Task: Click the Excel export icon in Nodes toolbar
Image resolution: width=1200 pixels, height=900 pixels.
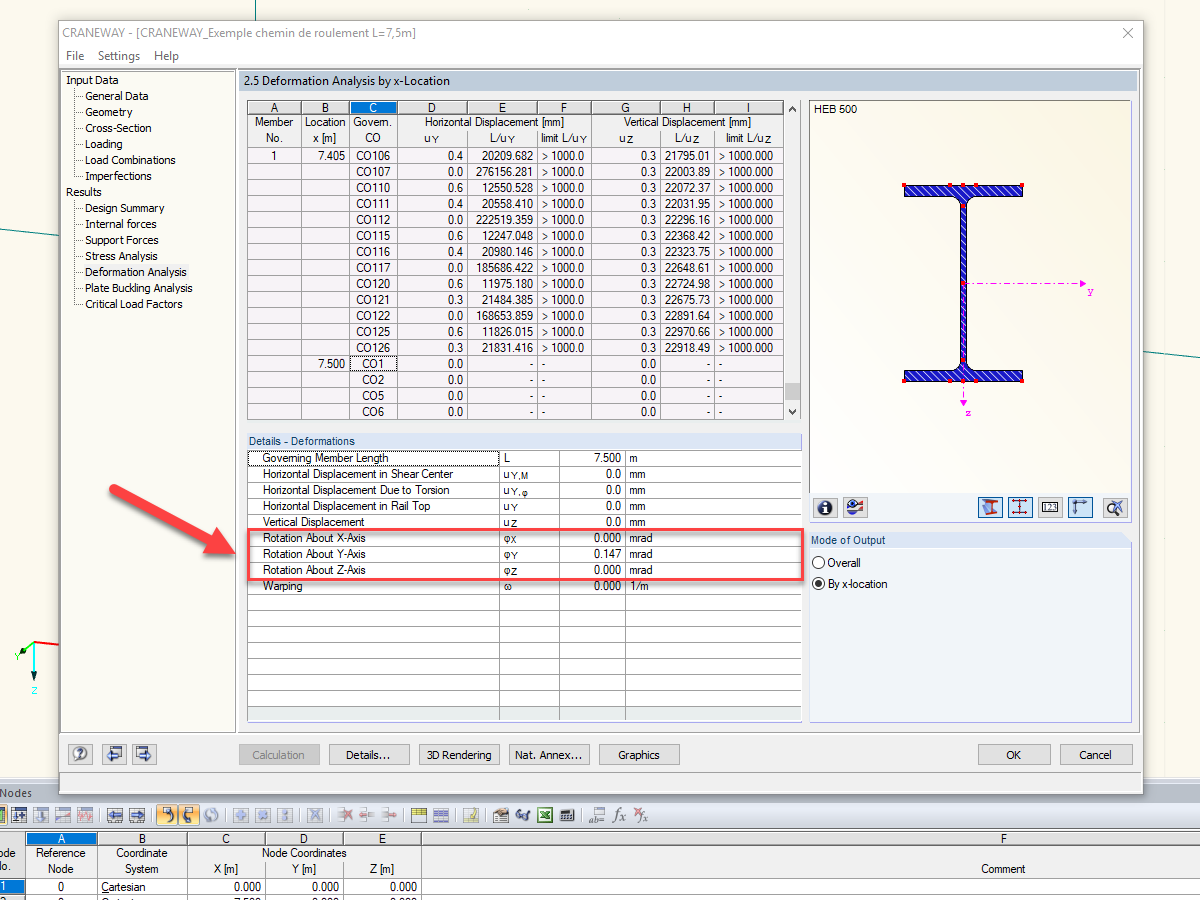Action: point(544,815)
